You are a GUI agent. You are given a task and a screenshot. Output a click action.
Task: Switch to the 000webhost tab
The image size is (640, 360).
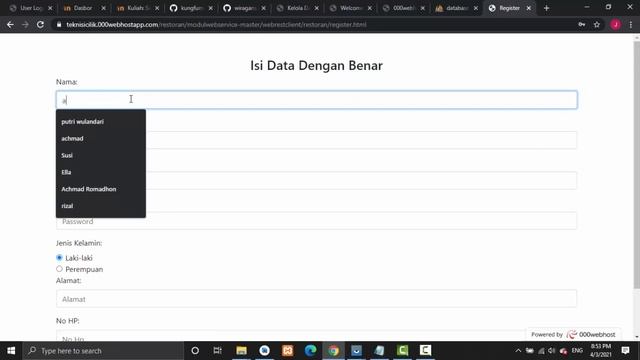click(x=403, y=8)
